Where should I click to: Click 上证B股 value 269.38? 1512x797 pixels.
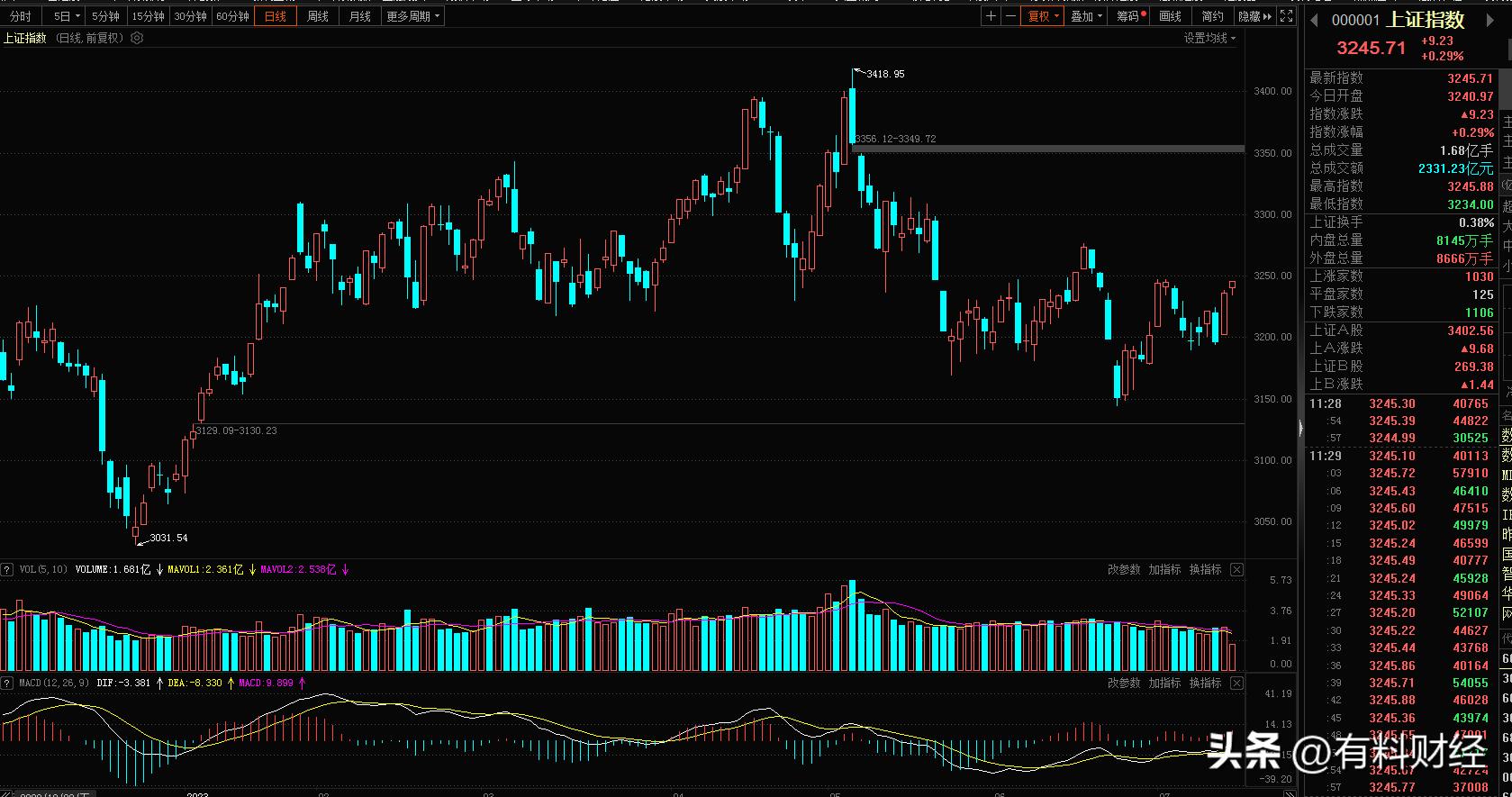pos(1474,367)
